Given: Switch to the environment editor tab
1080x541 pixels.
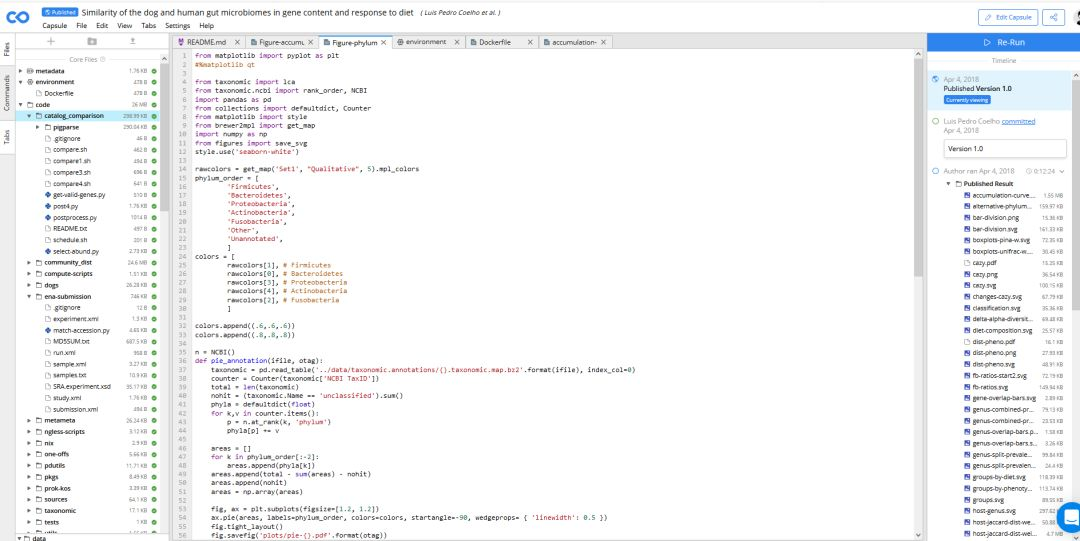Looking at the screenshot, I should pos(425,42).
